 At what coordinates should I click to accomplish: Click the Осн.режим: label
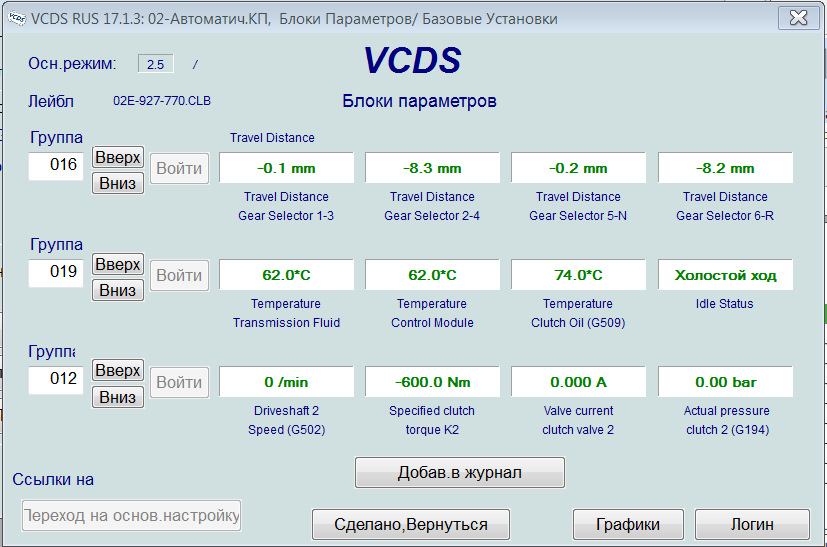click(x=72, y=64)
